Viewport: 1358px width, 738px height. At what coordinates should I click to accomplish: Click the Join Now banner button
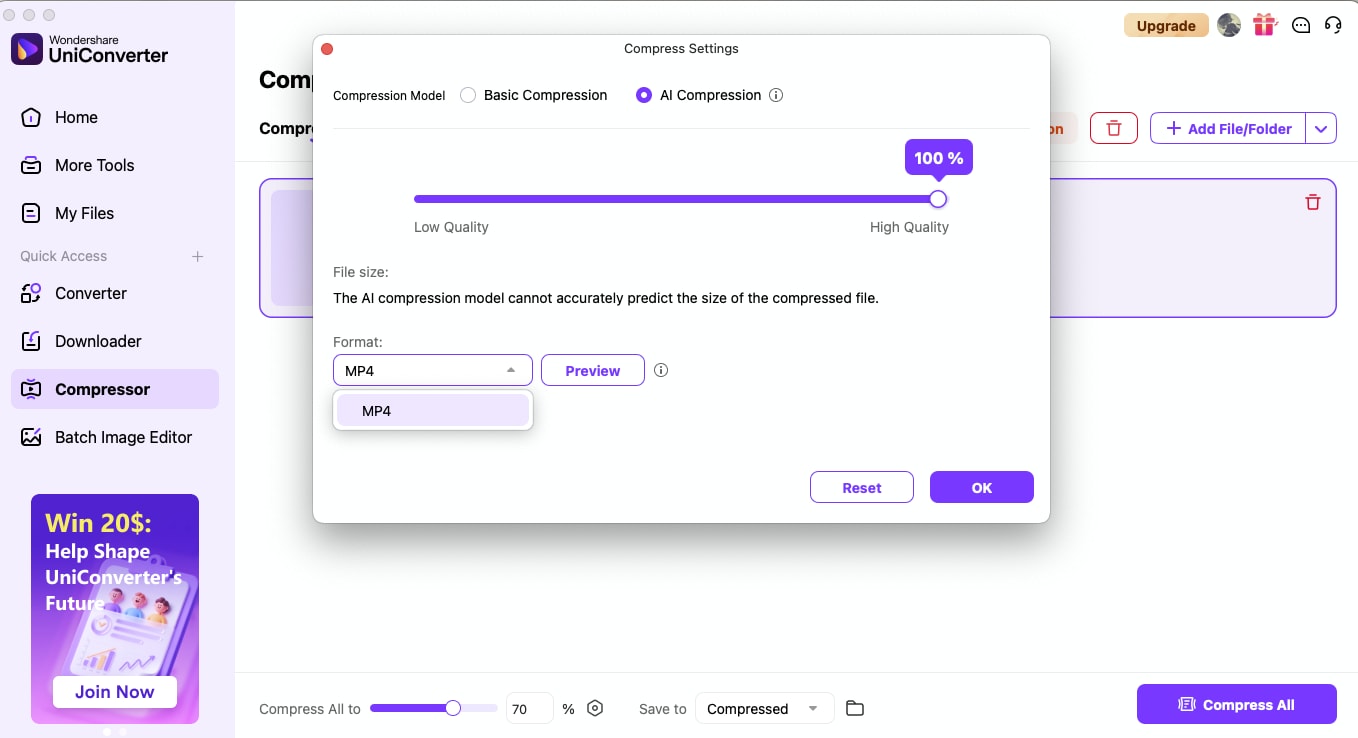(115, 691)
